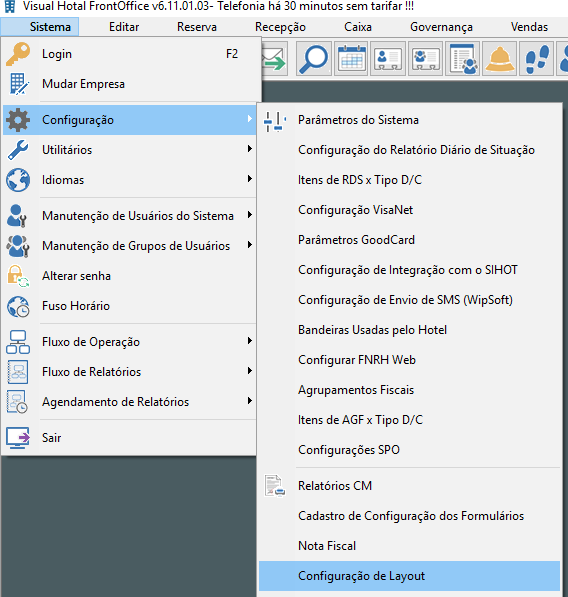Screen dimensions: 568x597
Task: Expand Manutenção de Usuários do Sistema arrow
Action: pos(249,215)
